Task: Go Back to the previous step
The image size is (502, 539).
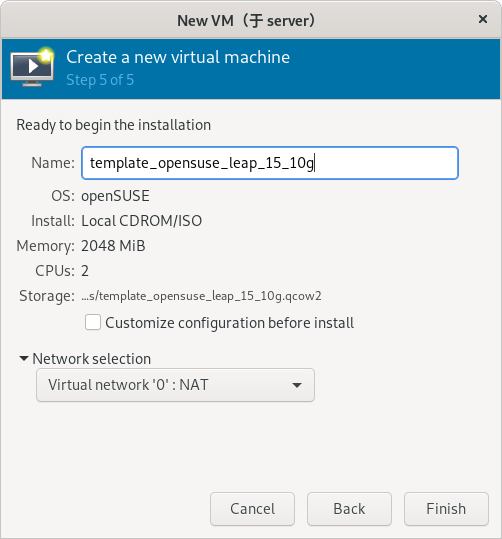Action: 349,509
